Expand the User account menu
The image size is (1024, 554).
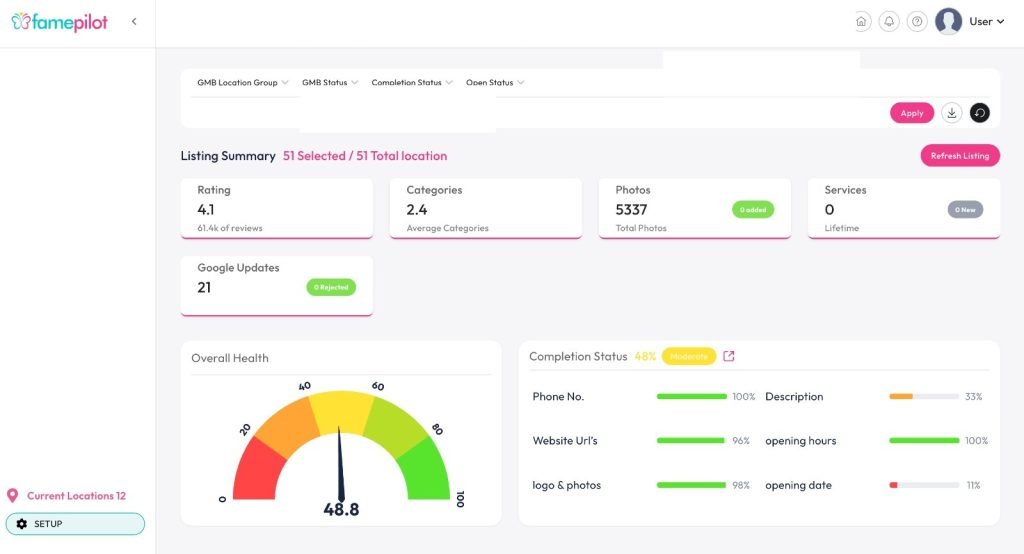[986, 22]
